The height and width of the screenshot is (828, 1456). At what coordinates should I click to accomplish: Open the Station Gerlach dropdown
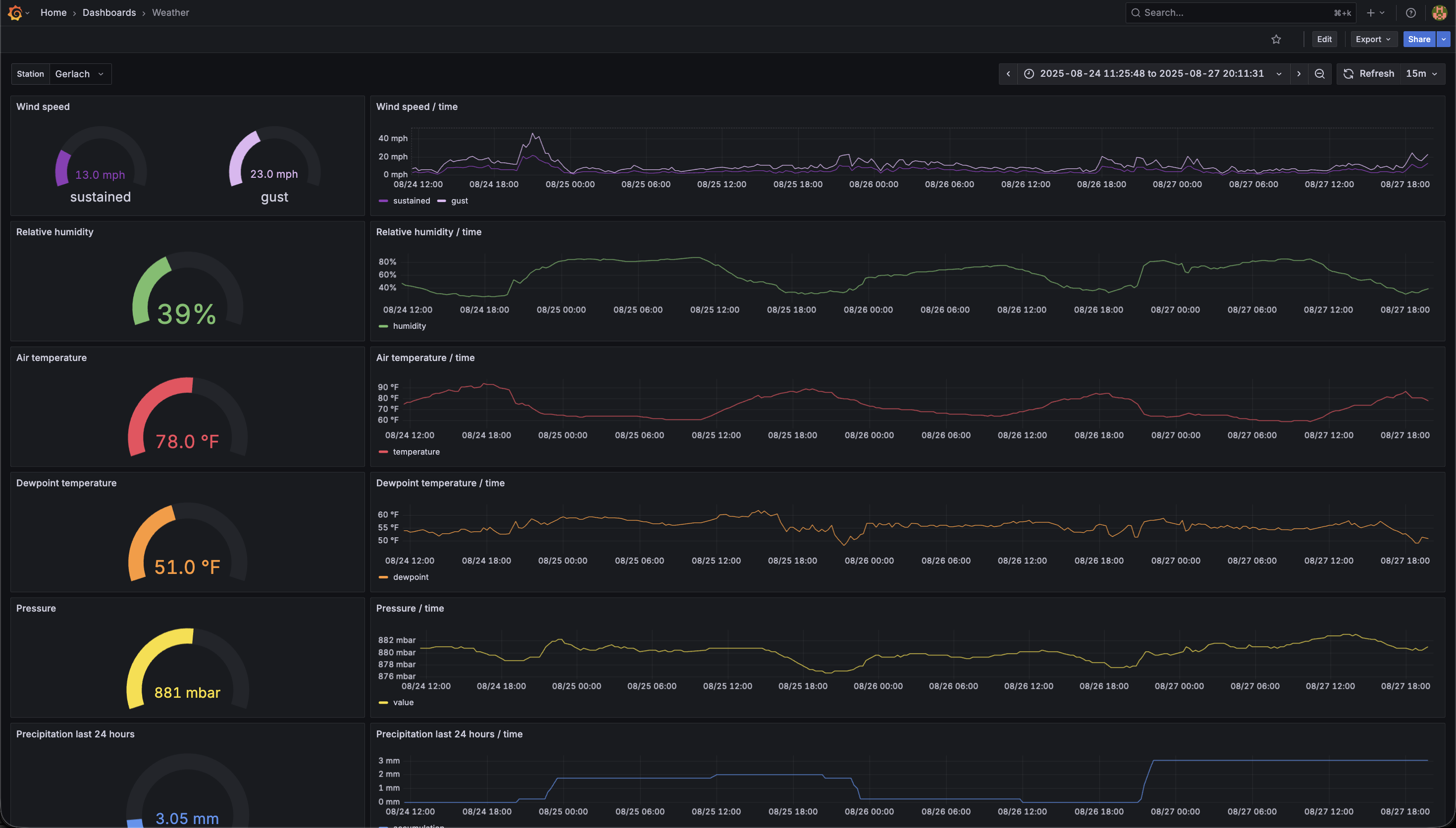tap(80, 74)
